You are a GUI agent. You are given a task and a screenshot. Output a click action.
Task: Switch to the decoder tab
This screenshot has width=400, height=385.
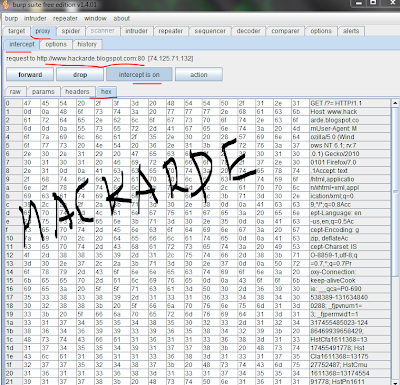248,31
